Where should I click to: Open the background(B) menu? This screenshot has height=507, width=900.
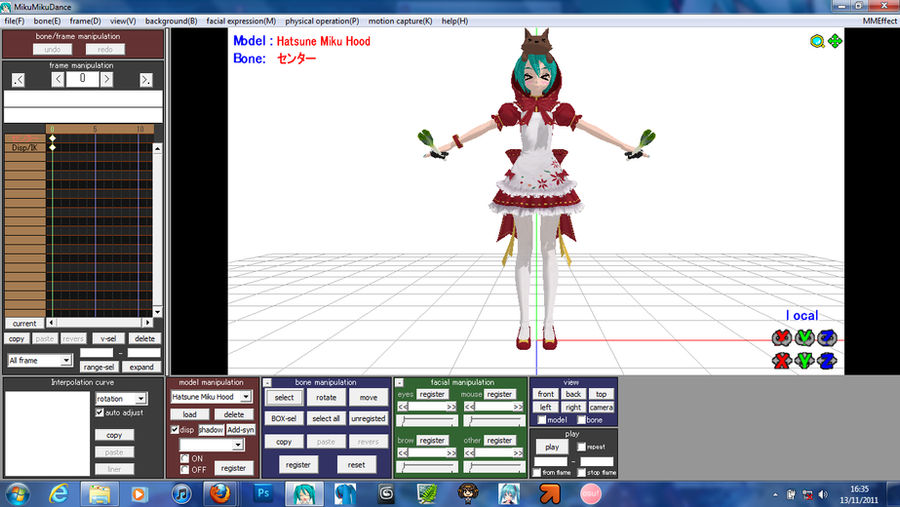[x=171, y=21]
